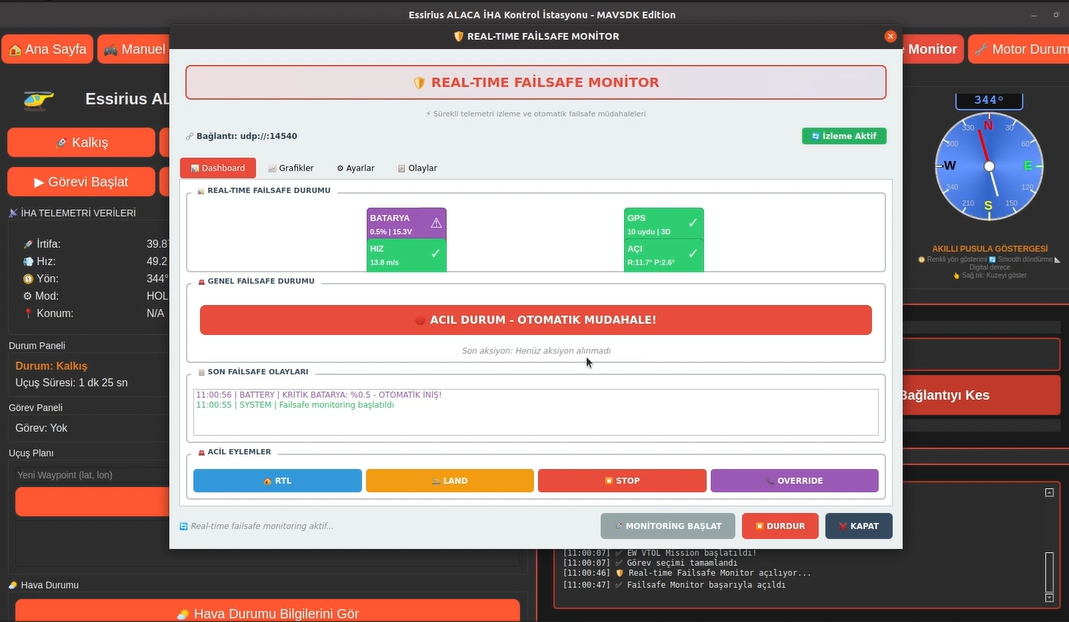This screenshot has height=622, width=1069.
Task: Activate the purple OVERRIDE button
Action: point(794,481)
